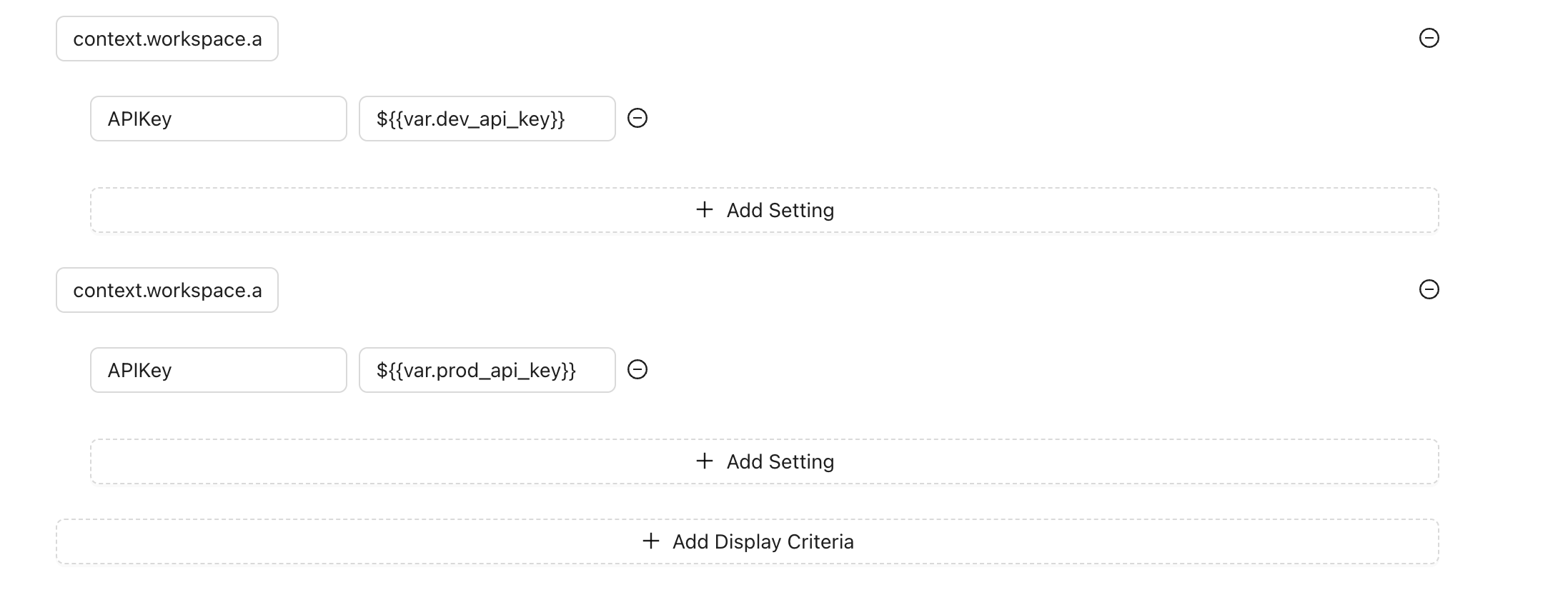
Task: Delete the ${{var.dev_api_key}} setting row
Action: pos(637,118)
